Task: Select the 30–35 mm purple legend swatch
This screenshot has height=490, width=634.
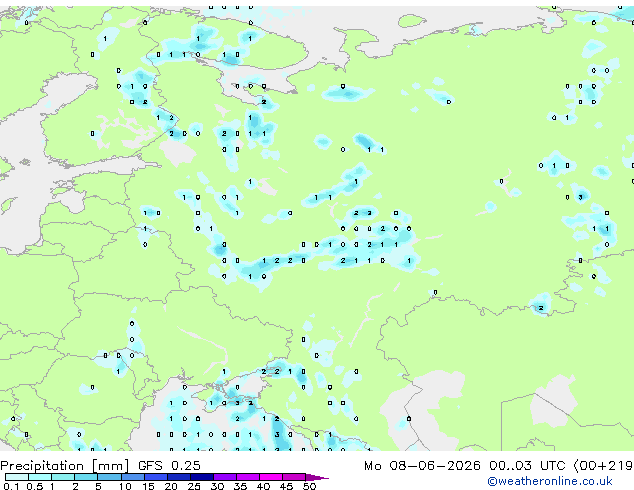Action: coord(225,477)
